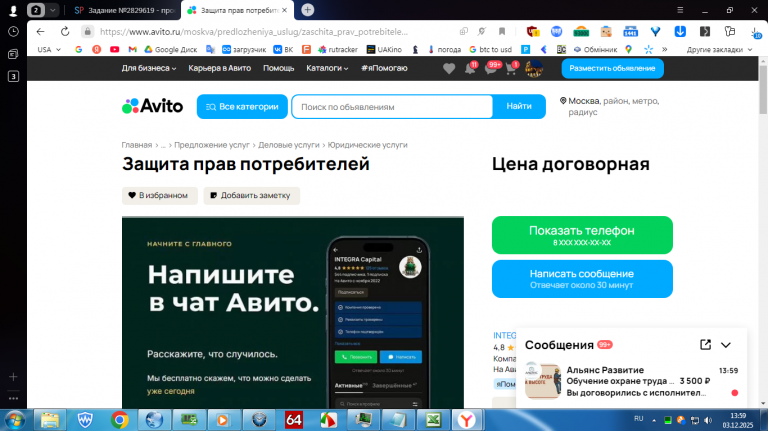The width and height of the screenshot is (768, 431).
Task: Expand Для бизнеса dropdown
Action: click(149, 69)
